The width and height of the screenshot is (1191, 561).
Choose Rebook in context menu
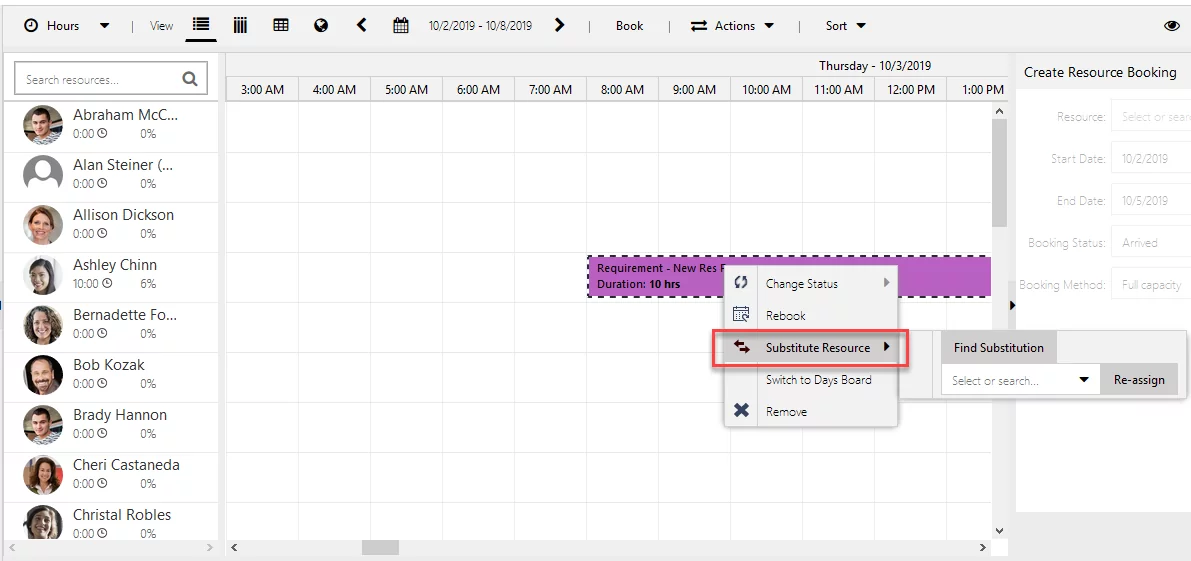click(x=785, y=315)
